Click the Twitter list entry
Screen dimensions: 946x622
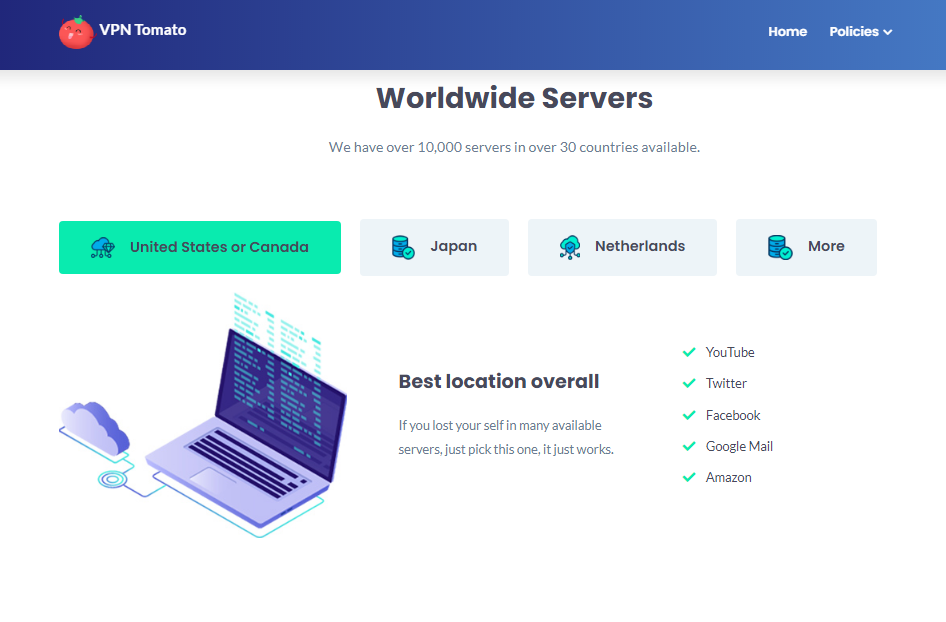pyautogui.click(x=726, y=384)
